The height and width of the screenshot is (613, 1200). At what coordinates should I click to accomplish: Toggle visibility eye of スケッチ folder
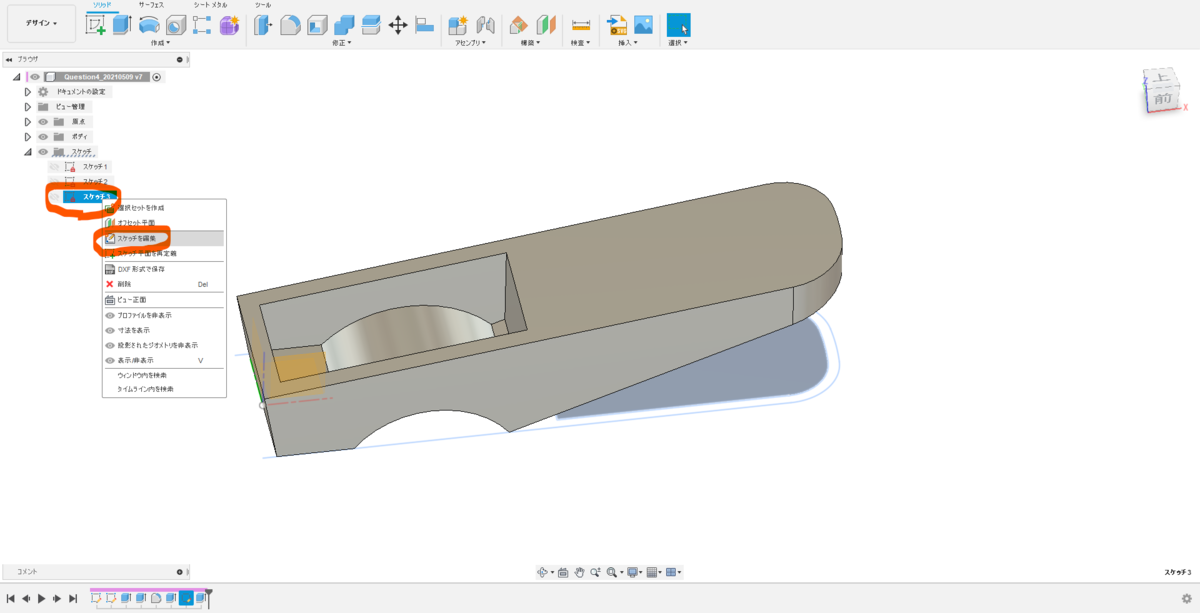[43, 152]
